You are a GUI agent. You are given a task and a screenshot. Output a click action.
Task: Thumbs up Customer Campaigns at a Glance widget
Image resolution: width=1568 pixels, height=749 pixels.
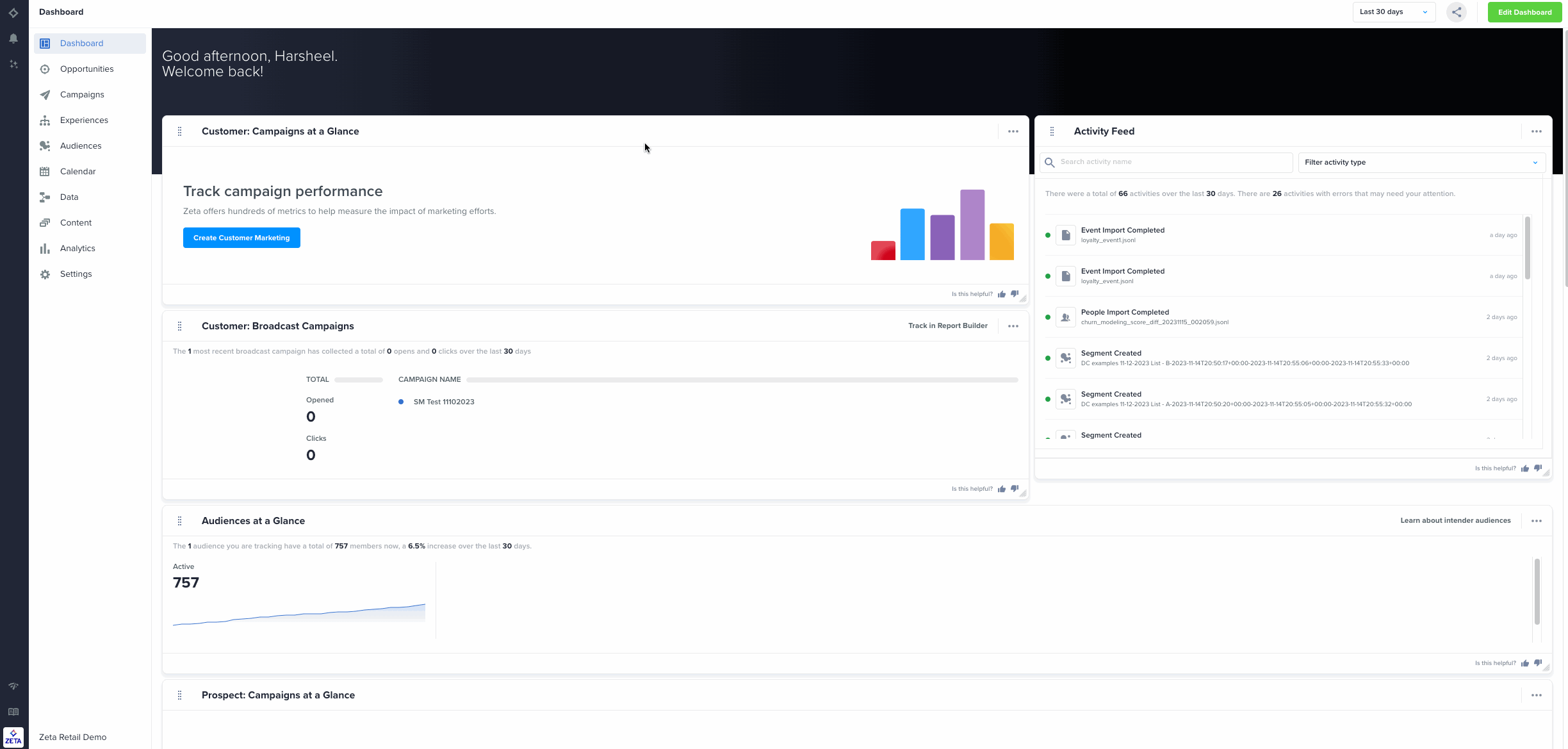click(1002, 294)
